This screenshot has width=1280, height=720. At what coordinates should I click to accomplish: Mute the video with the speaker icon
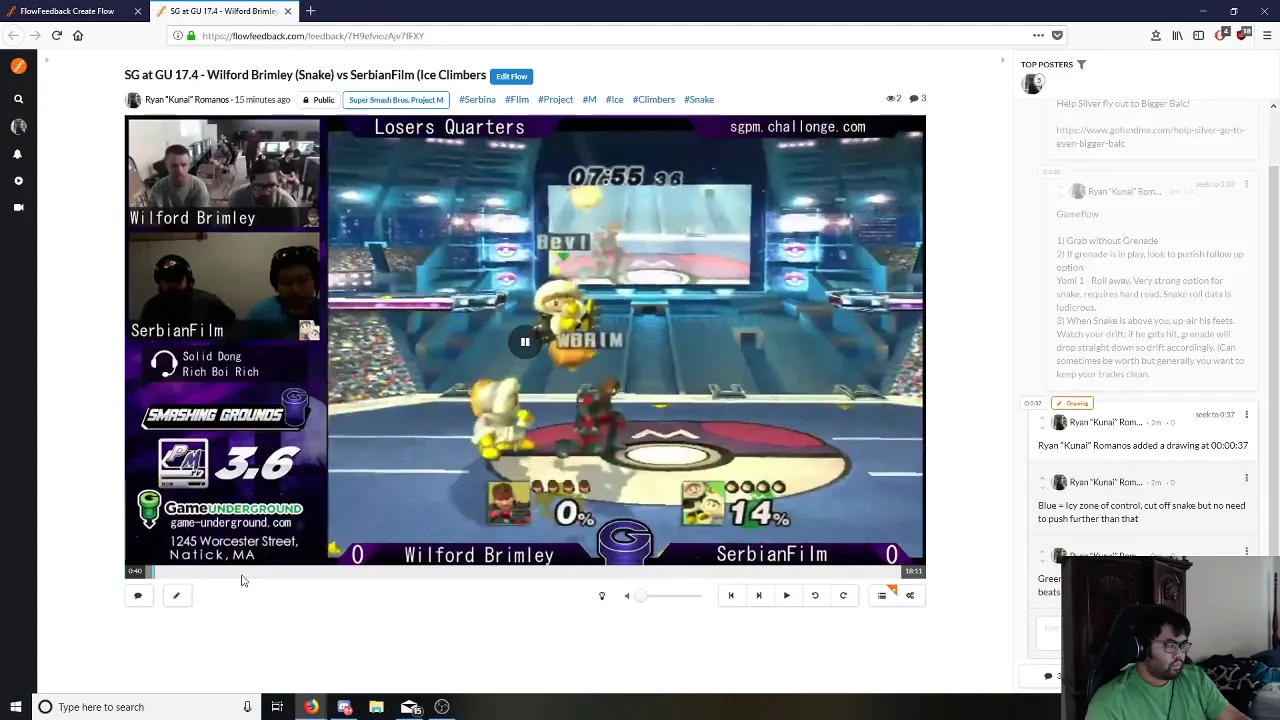627,596
